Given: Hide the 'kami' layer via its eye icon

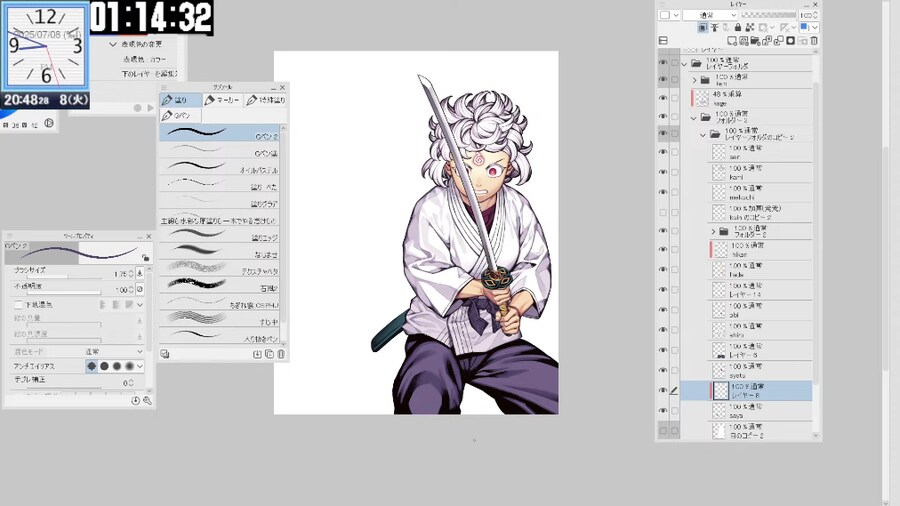Looking at the screenshot, I should coord(663,172).
